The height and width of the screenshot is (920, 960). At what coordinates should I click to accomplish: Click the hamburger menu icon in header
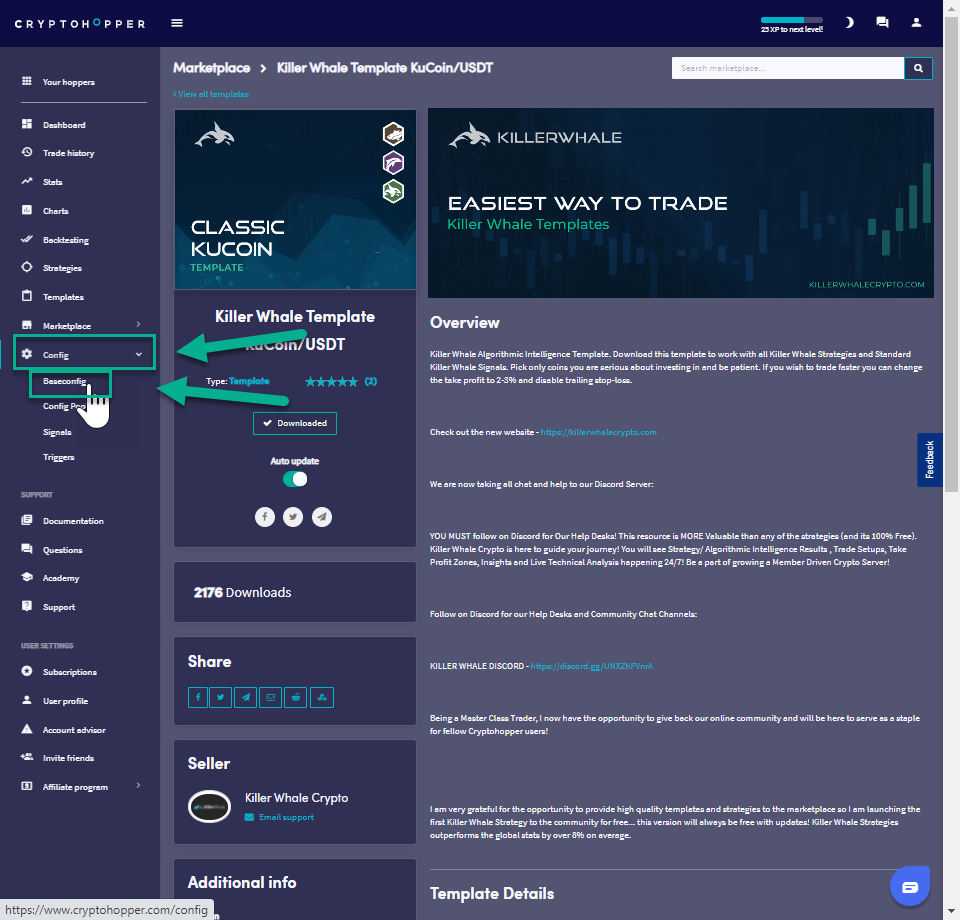pos(177,23)
